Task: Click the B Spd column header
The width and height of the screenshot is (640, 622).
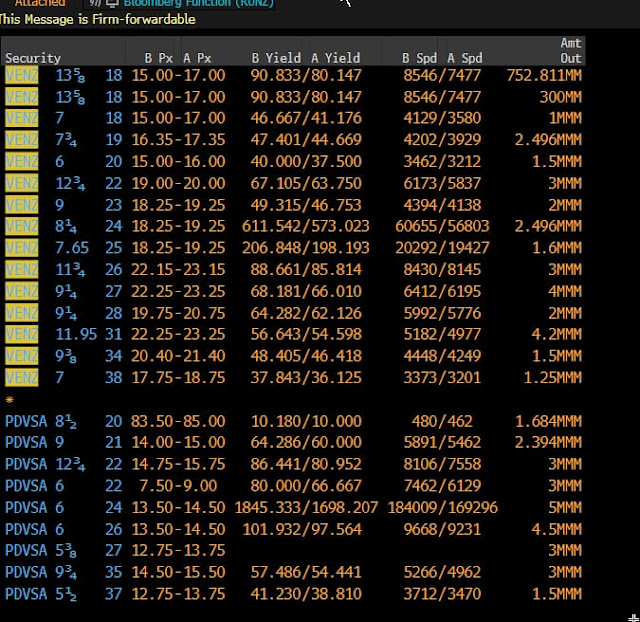Action: click(x=419, y=58)
